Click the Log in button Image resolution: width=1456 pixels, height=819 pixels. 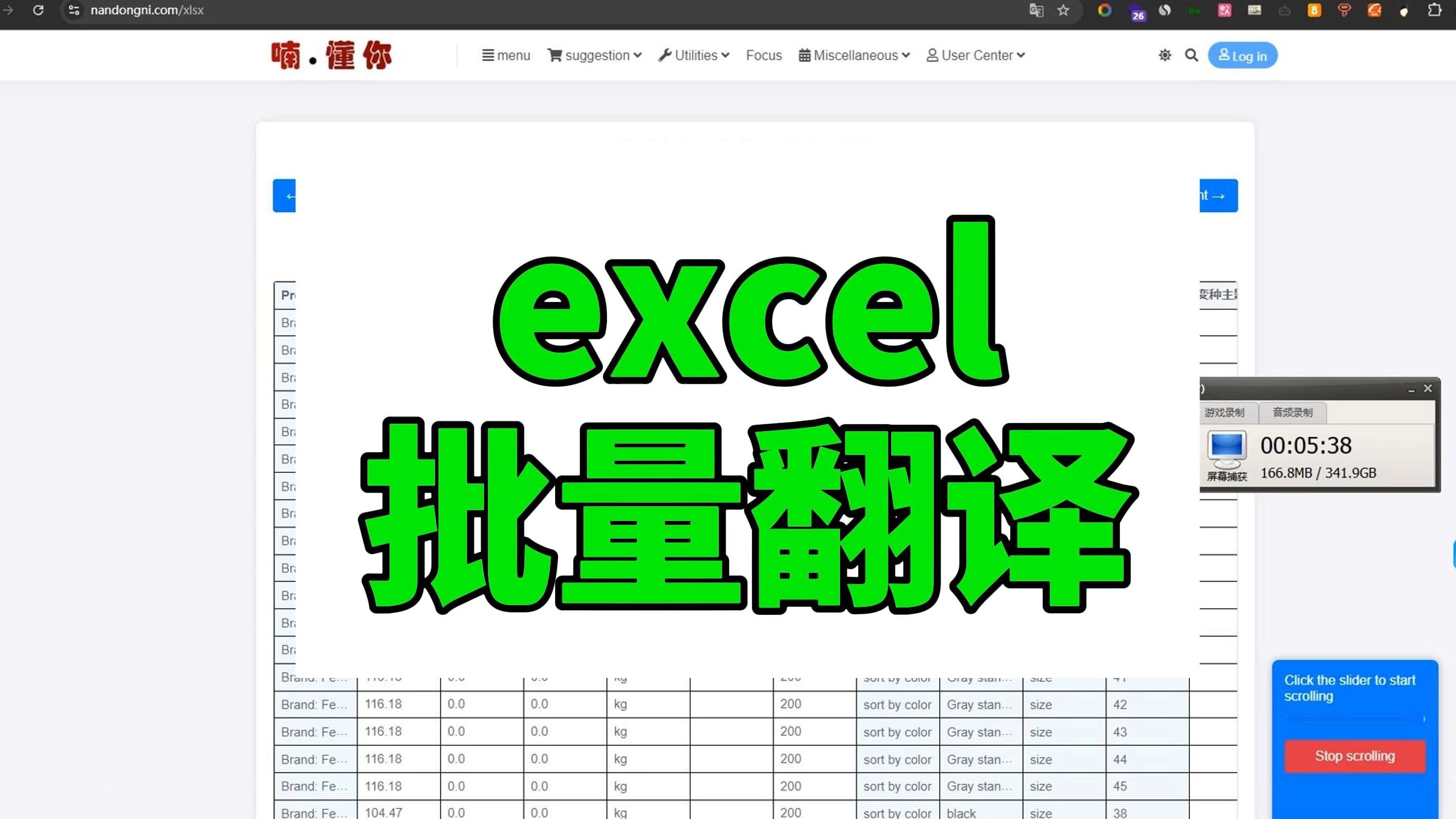point(1243,56)
